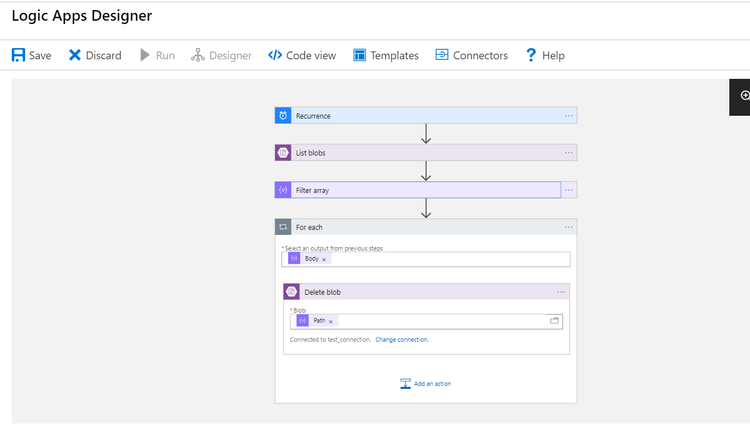Open the For each ellipsis menu

(x=568, y=227)
